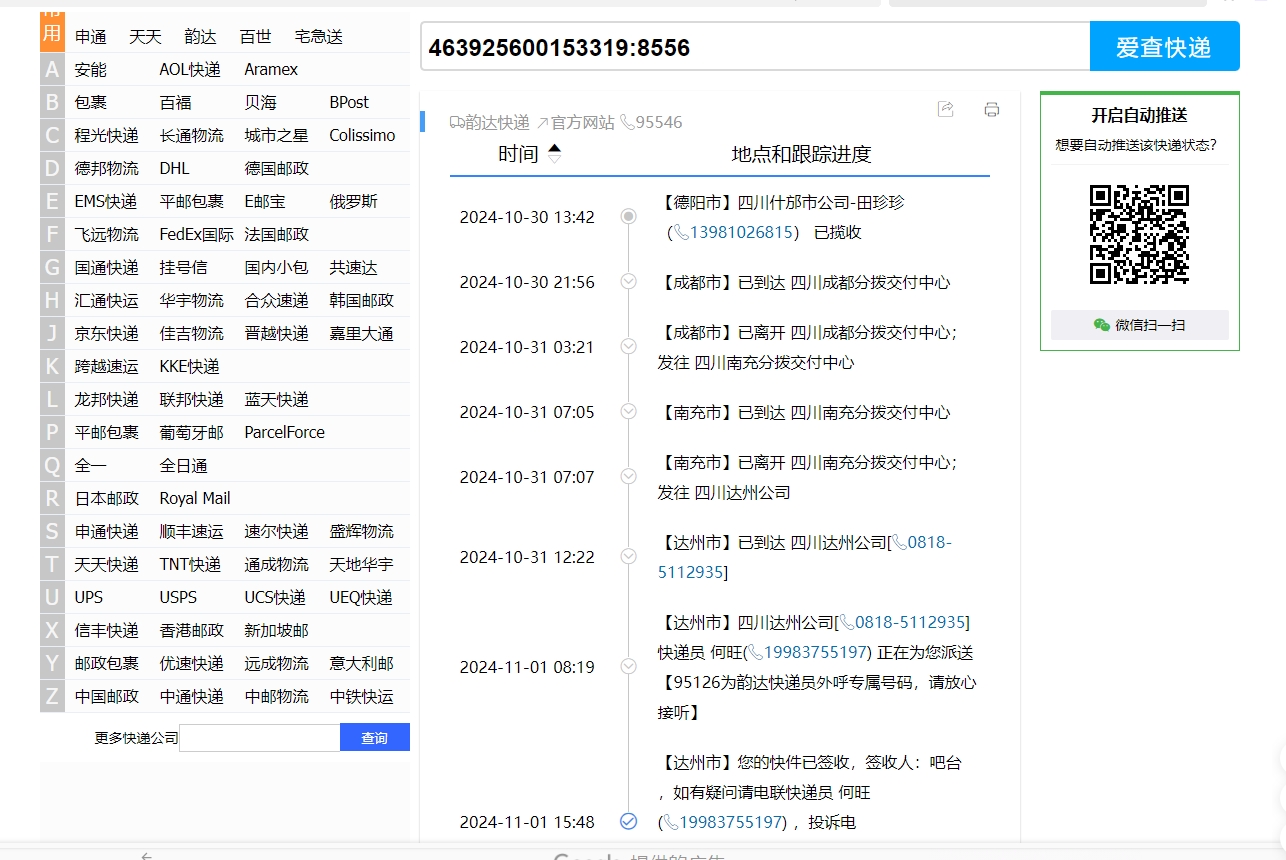Click the blue 查询 button
This screenshot has width=1286, height=860.
[x=374, y=738]
